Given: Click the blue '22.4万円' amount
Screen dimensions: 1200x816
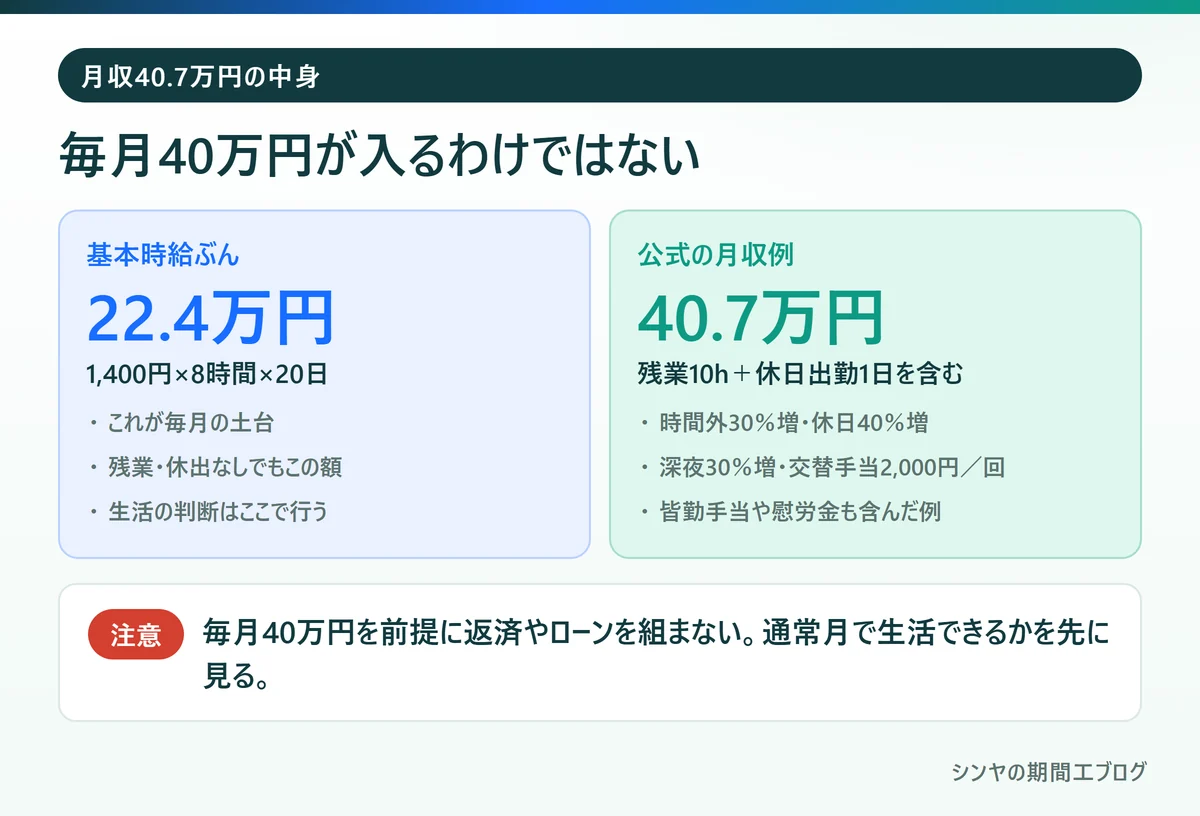Looking at the screenshot, I should click(x=210, y=318).
